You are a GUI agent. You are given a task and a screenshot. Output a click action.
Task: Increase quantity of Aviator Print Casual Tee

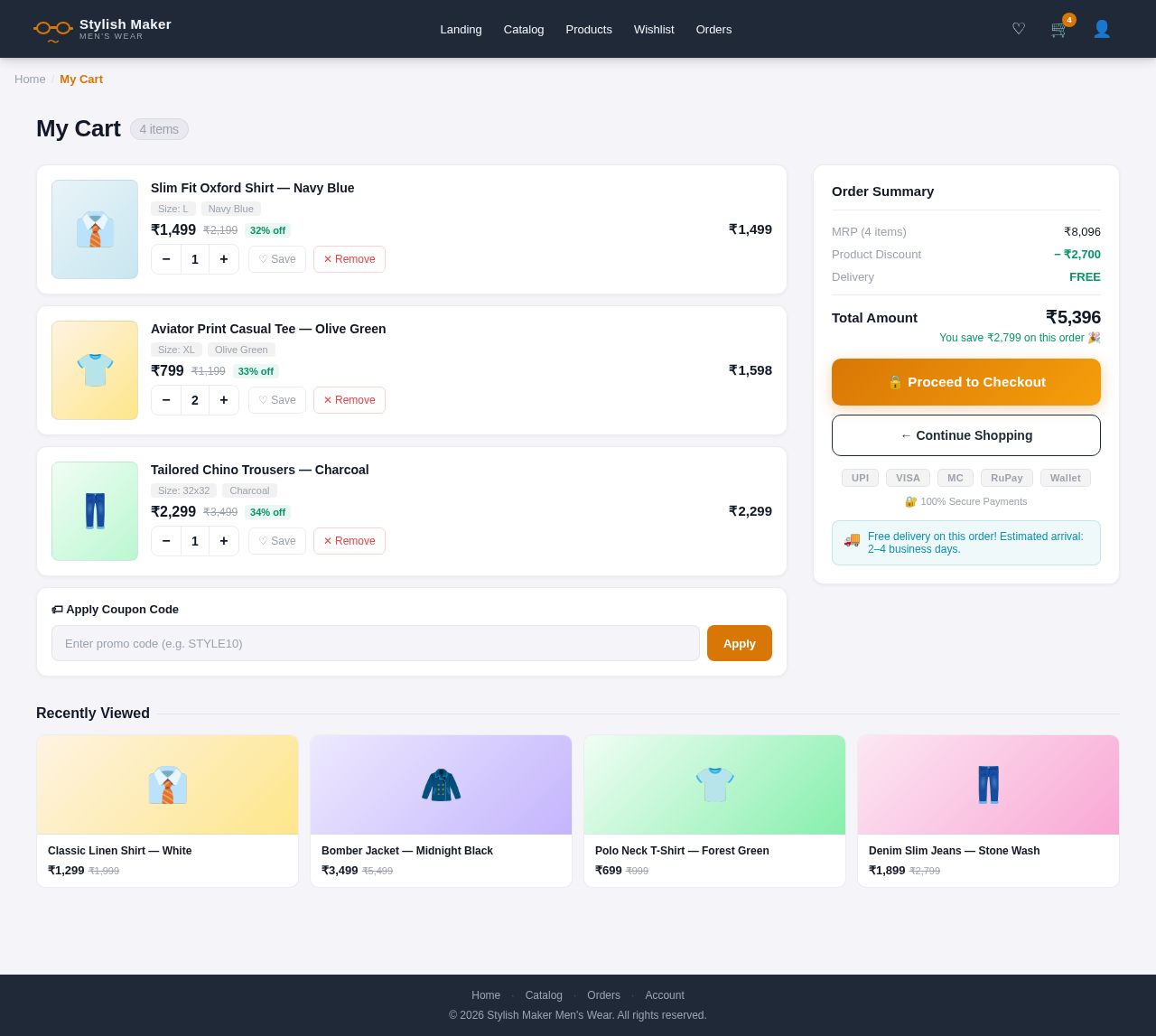[x=224, y=400]
